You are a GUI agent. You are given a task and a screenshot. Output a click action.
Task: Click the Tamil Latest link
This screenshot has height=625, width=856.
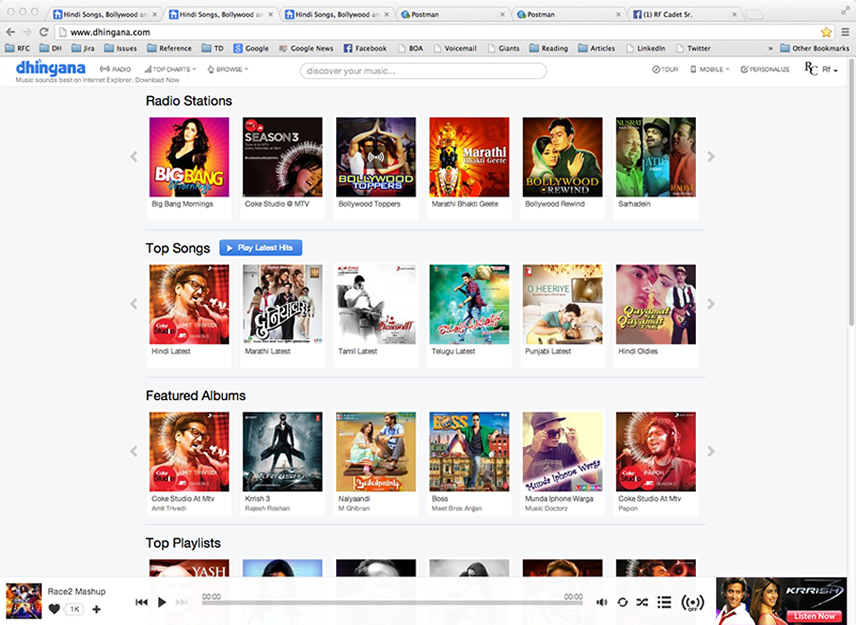[x=358, y=352]
